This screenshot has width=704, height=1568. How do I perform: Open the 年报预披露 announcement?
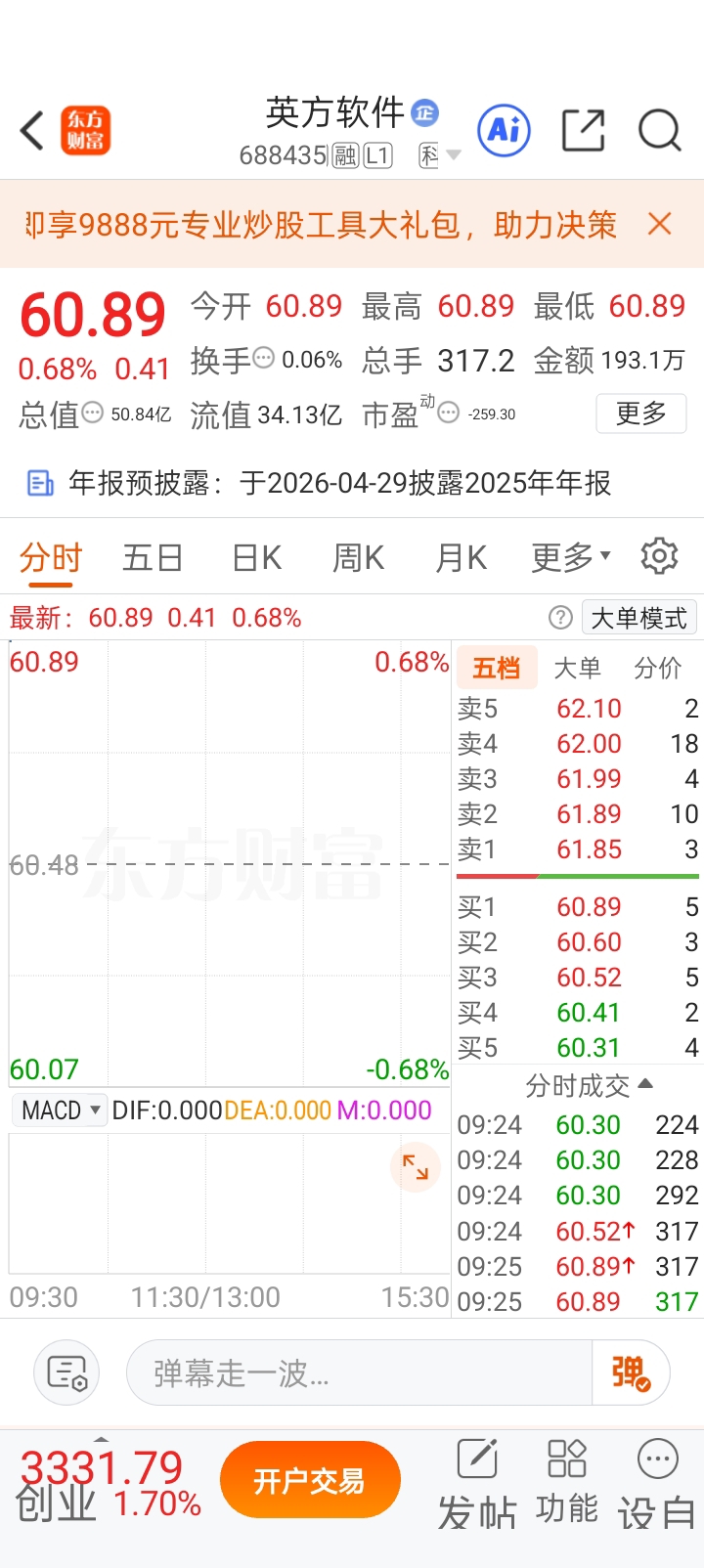pyautogui.click(x=340, y=483)
